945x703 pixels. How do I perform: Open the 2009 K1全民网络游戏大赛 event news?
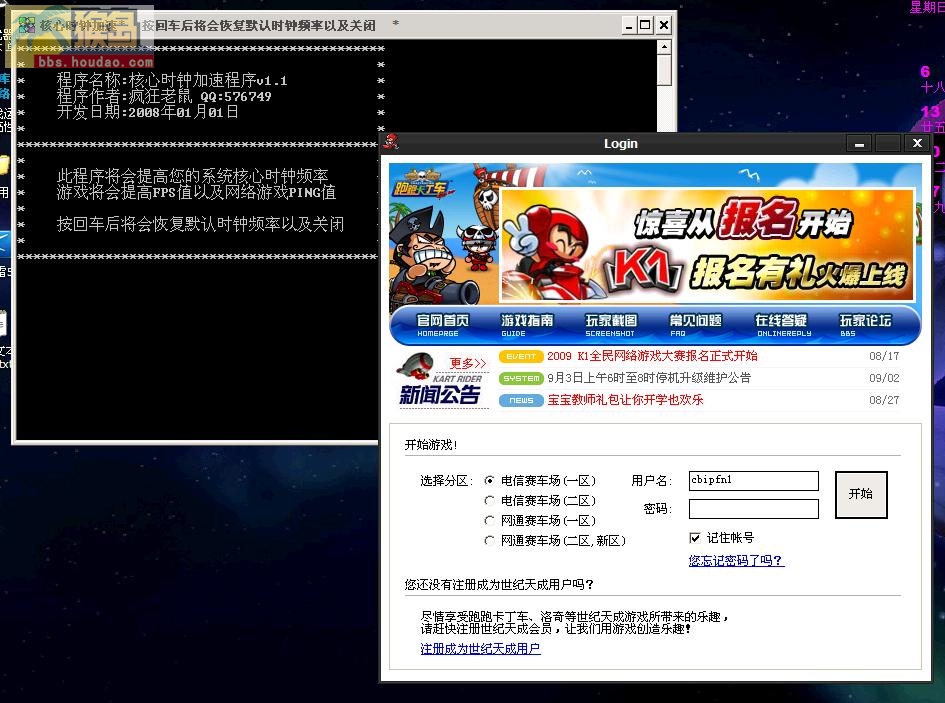pos(652,356)
